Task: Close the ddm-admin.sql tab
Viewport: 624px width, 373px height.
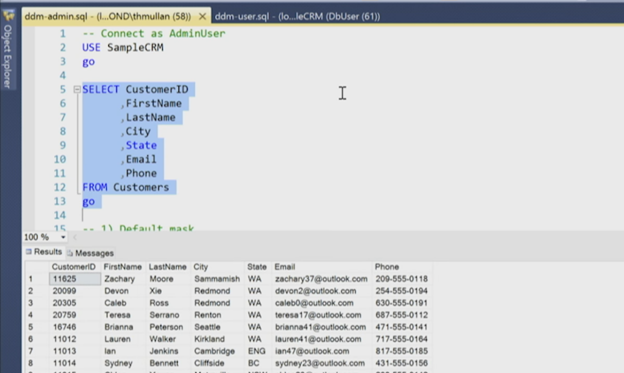Action: (202, 16)
